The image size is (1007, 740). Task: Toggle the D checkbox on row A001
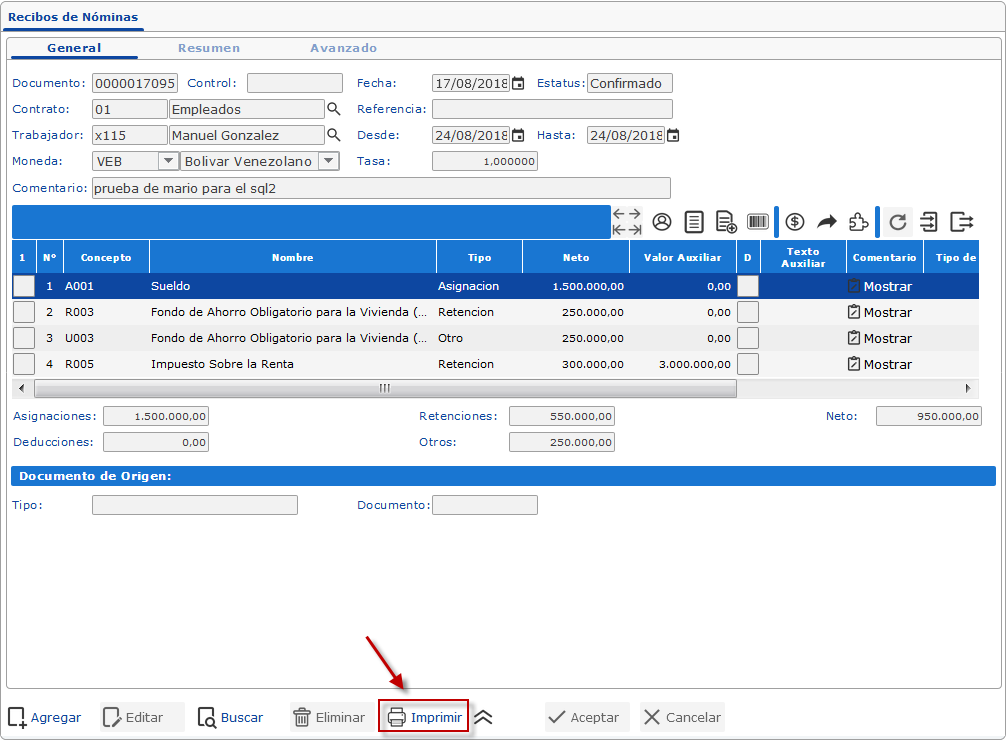point(747,286)
